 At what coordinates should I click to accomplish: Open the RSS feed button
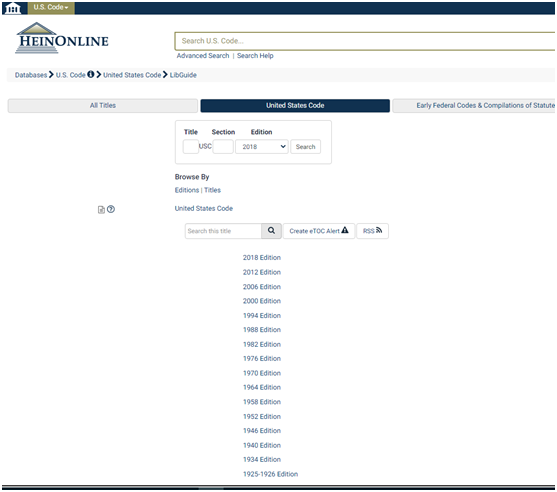[x=372, y=231]
